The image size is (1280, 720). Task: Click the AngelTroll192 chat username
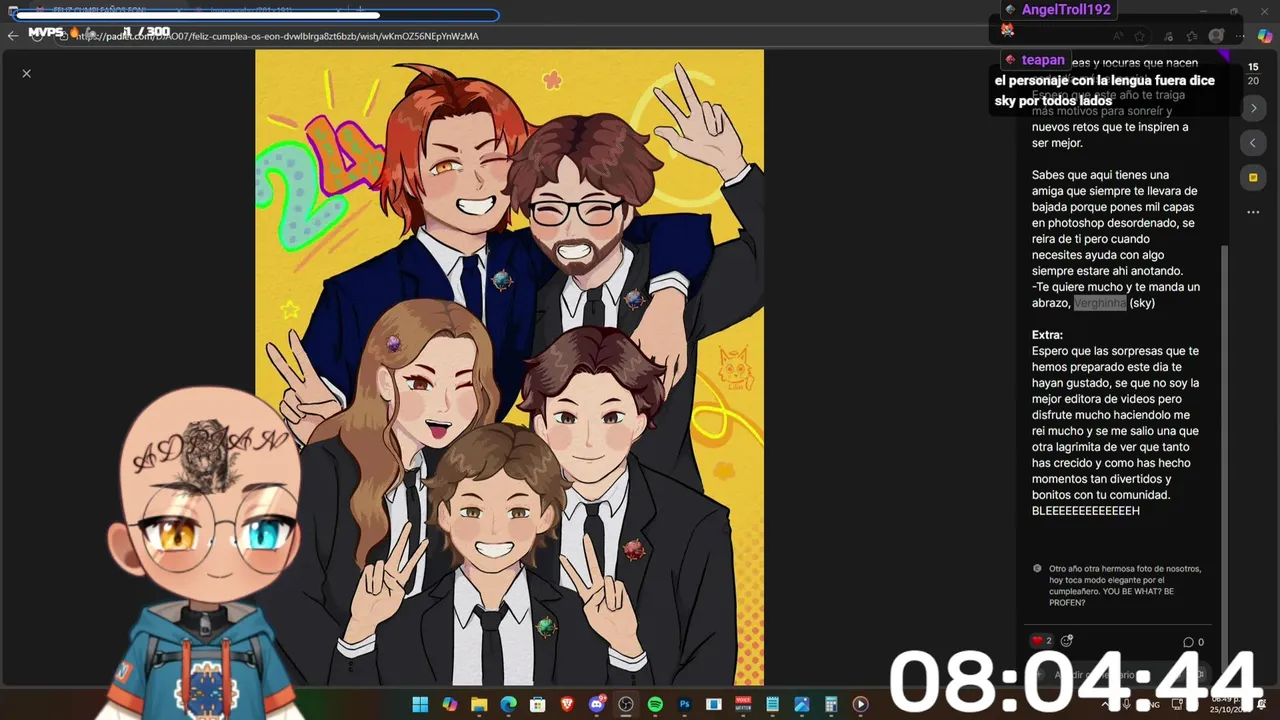(1066, 9)
